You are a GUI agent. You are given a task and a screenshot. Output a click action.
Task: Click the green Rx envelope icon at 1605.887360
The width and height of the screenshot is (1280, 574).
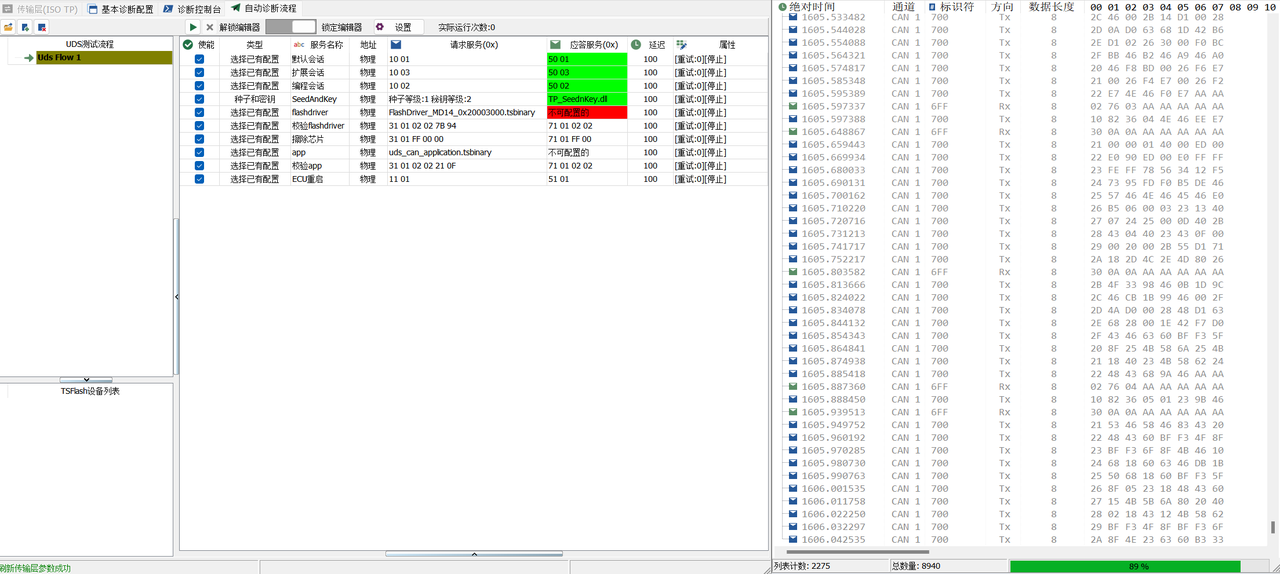793,387
